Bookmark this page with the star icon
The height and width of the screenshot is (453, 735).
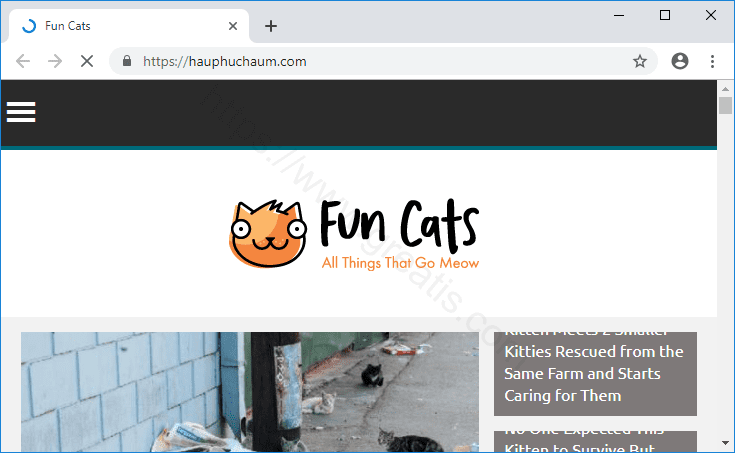tap(639, 61)
